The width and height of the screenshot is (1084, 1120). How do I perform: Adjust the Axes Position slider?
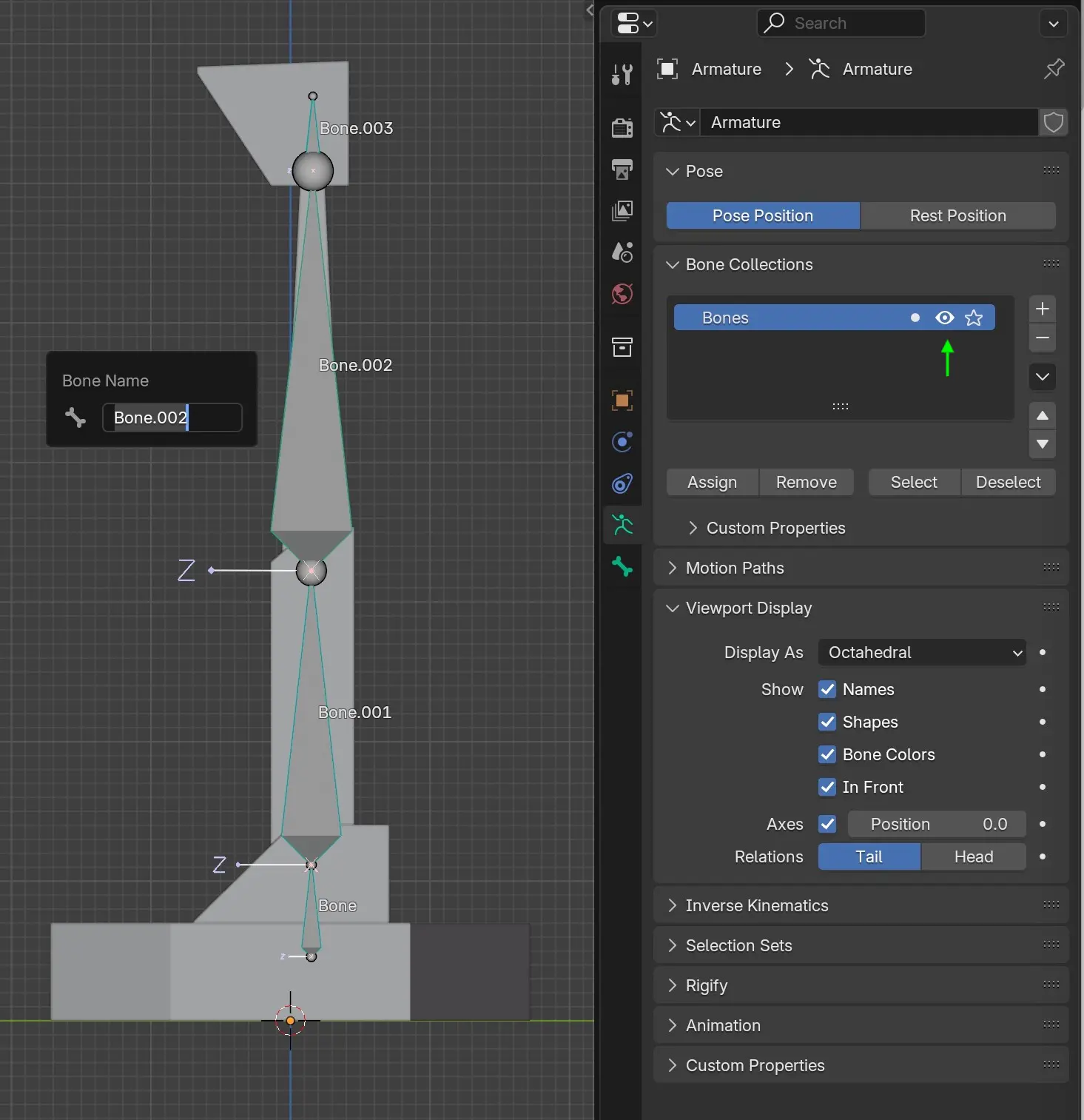[936, 824]
